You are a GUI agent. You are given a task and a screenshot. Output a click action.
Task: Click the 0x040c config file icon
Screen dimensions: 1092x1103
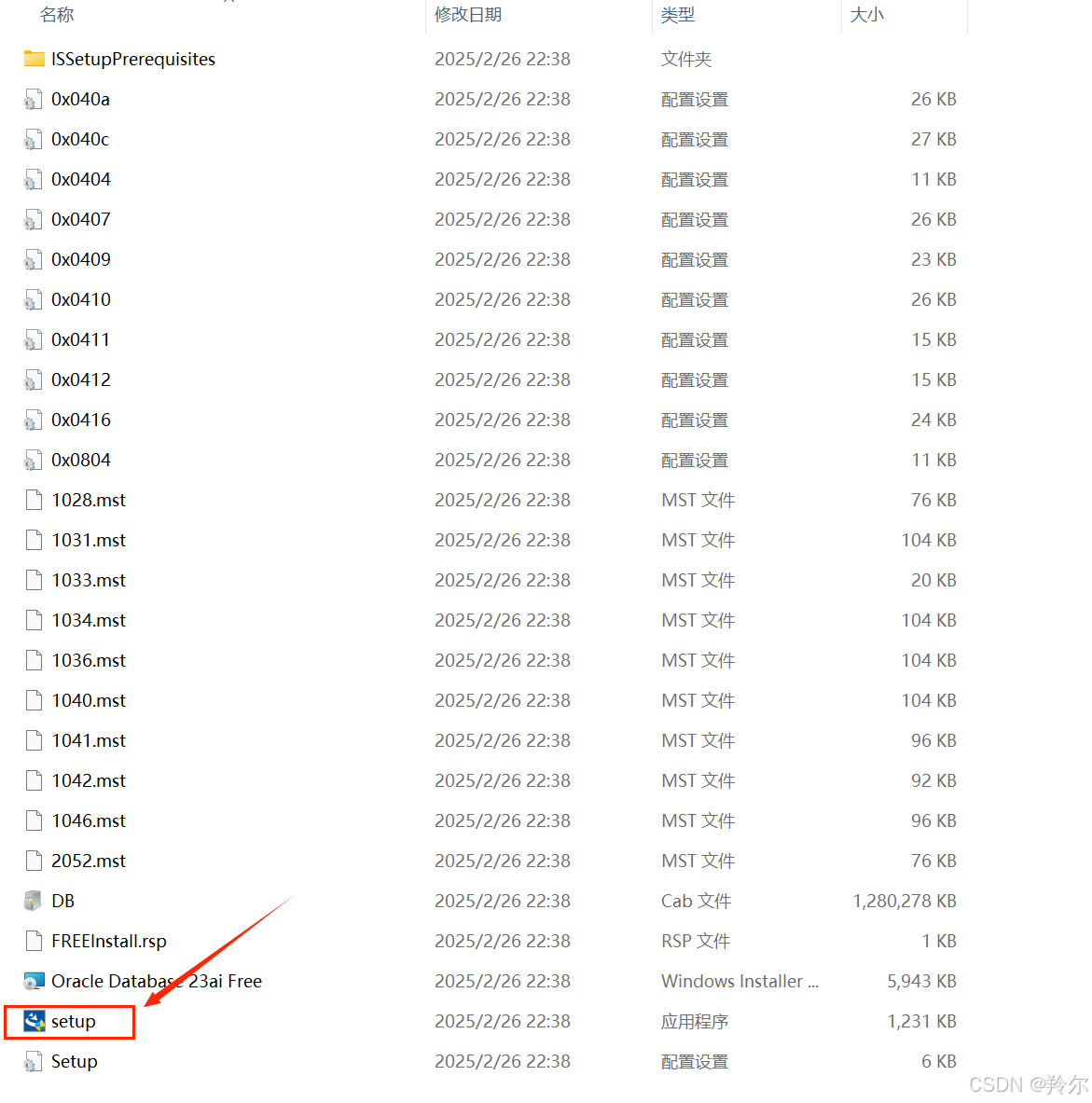click(33, 139)
